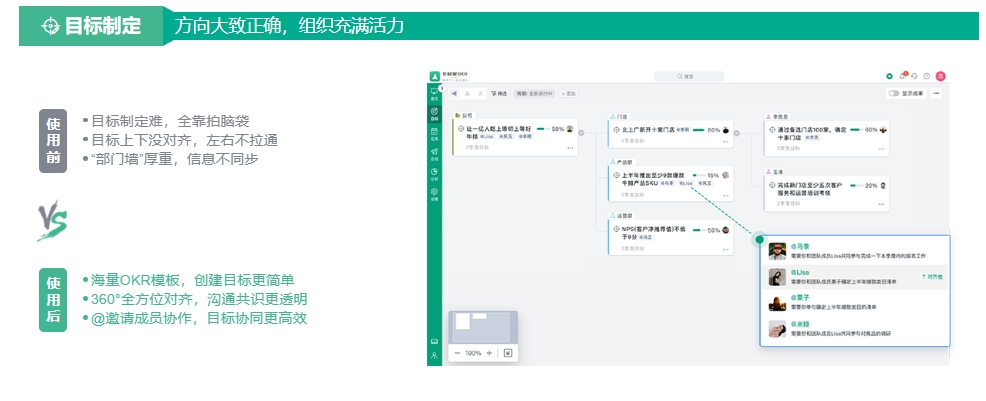986x401 pixels.
Task: Toggle the 显示成果 switch
Action: (893, 93)
